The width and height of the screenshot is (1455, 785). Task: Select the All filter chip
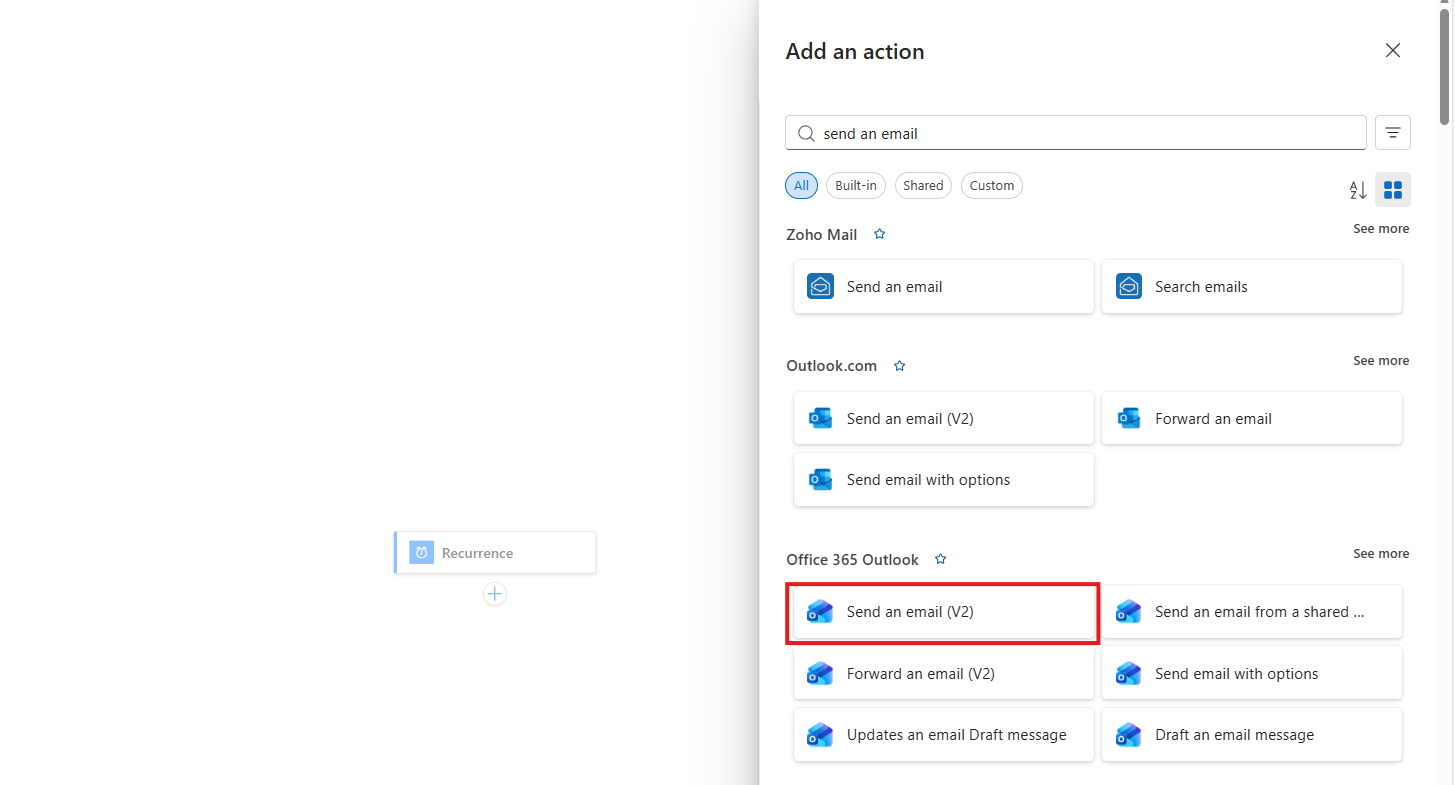pos(802,185)
